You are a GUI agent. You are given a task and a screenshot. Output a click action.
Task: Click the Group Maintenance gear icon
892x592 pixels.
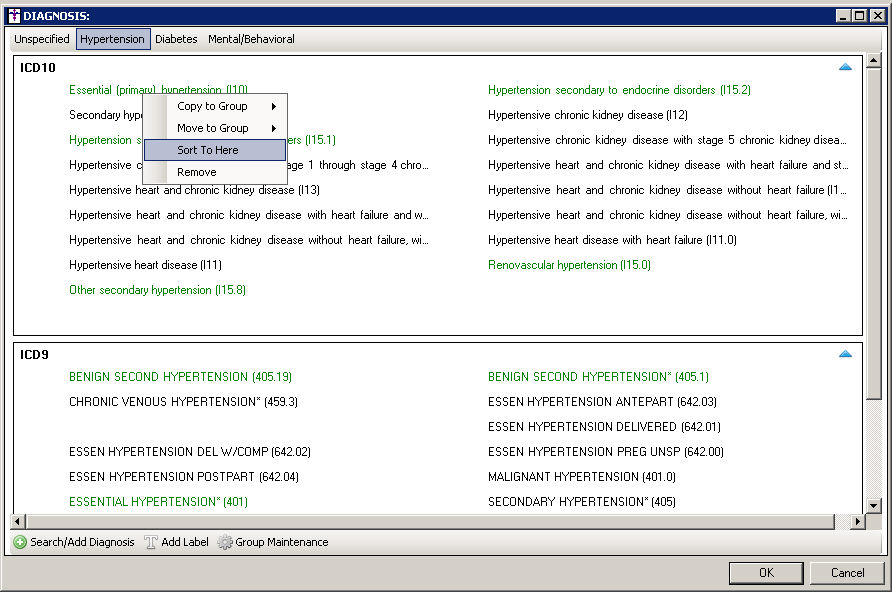pos(225,542)
